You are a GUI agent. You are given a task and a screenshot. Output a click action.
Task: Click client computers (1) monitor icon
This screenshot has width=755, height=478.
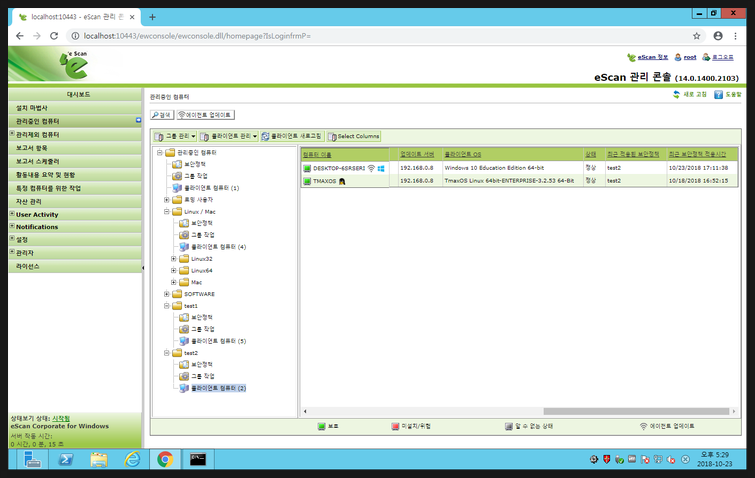[x=177, y=188]
